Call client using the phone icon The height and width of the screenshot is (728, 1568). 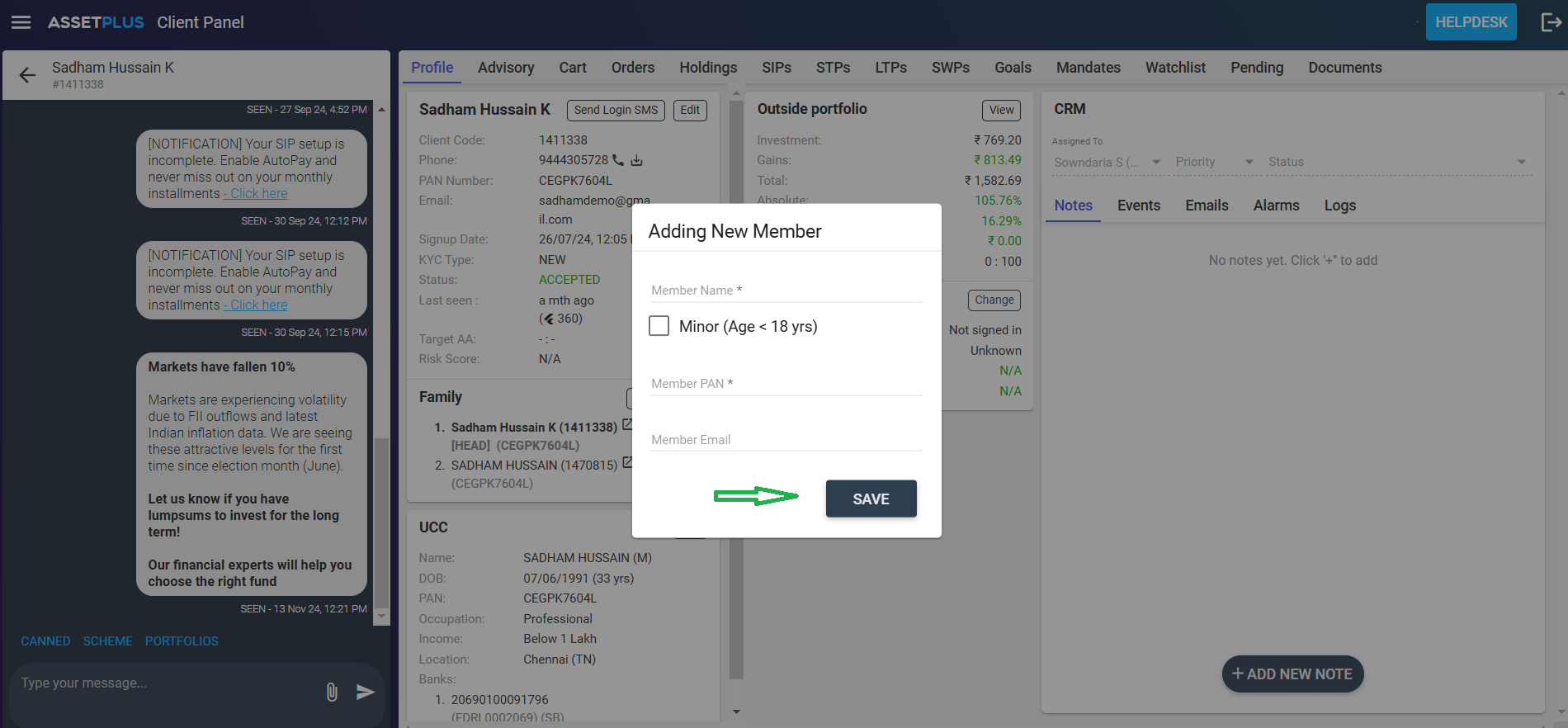(618, 160)
